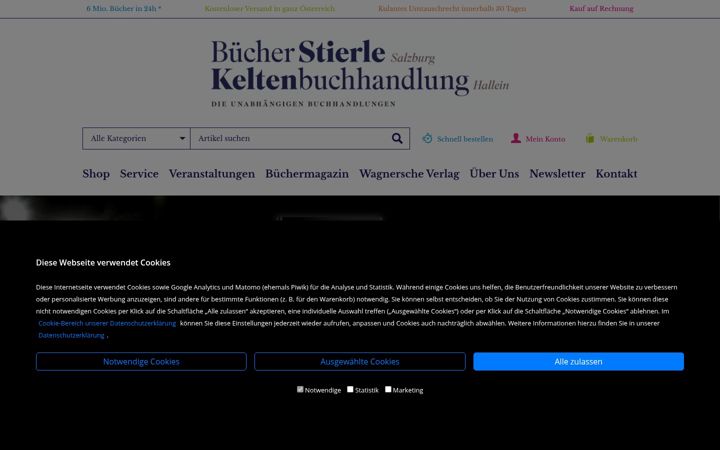Open Cookie-Bereich unserer Datenschutzerklärung link
The height and width of the screenshot is (450, 720).
pyautogui.click(x=107, y=323)
